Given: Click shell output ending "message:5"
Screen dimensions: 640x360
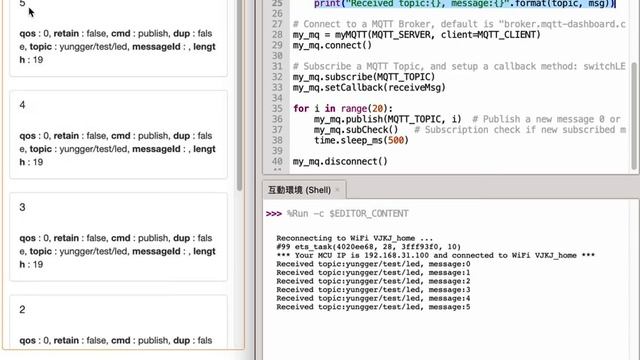Looking at the screenshot, I should (373, 307).
